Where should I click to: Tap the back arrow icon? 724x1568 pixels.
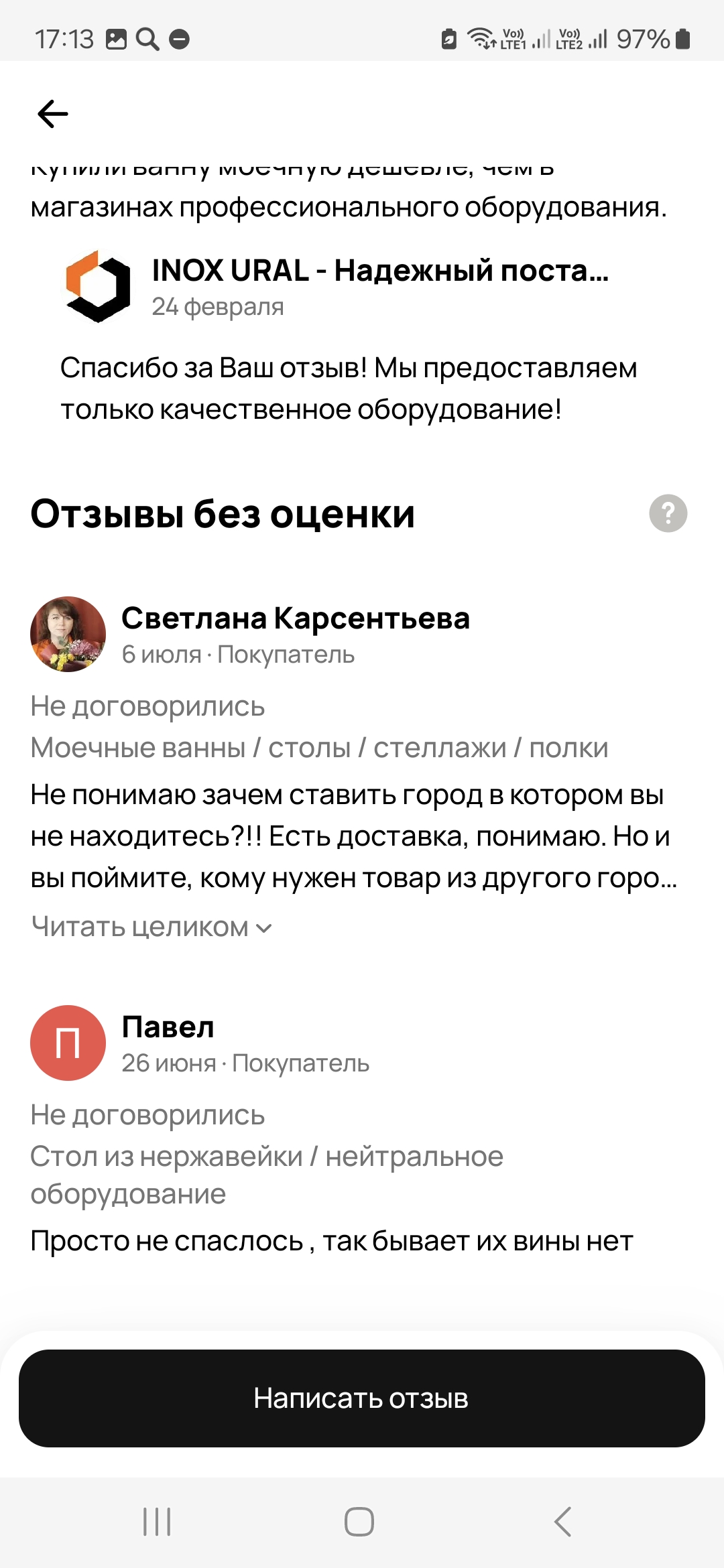point(53,114)
